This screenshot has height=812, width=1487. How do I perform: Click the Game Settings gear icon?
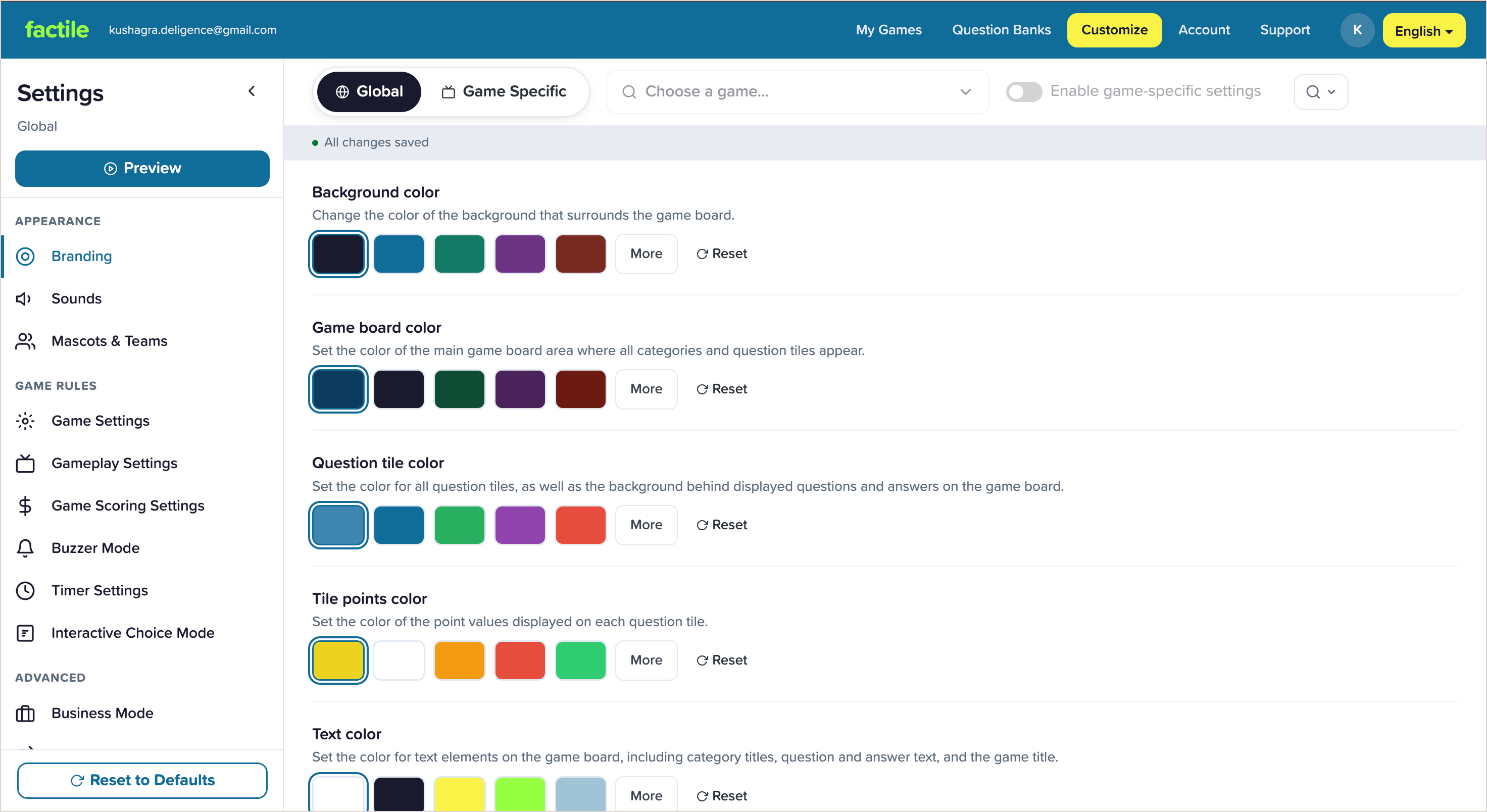pyautogui.click(x=25, y=421)
